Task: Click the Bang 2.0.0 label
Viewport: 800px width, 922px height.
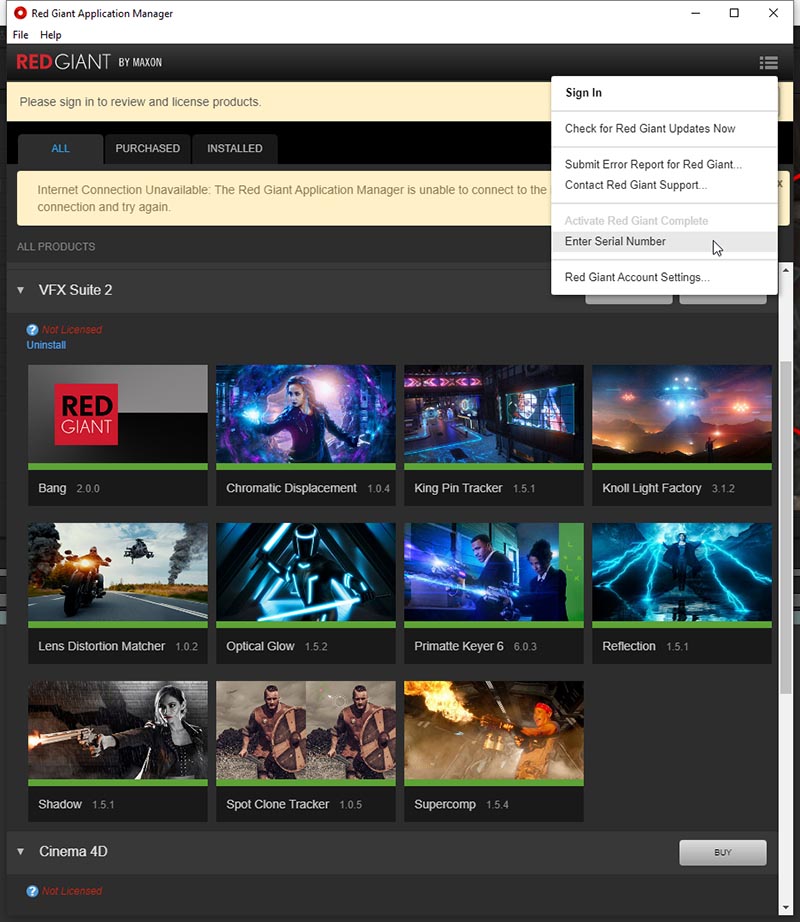Action: click(69, 489)
